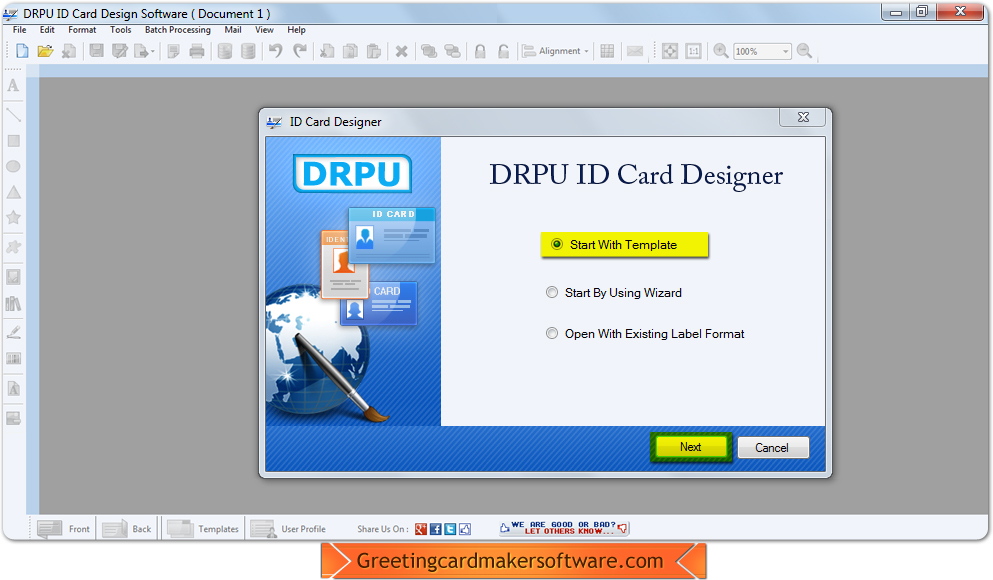Image resolution: width=993 pixels, height=580 pixels.
Task: Click the Save As disk with pencil icon
Action: 120,51
